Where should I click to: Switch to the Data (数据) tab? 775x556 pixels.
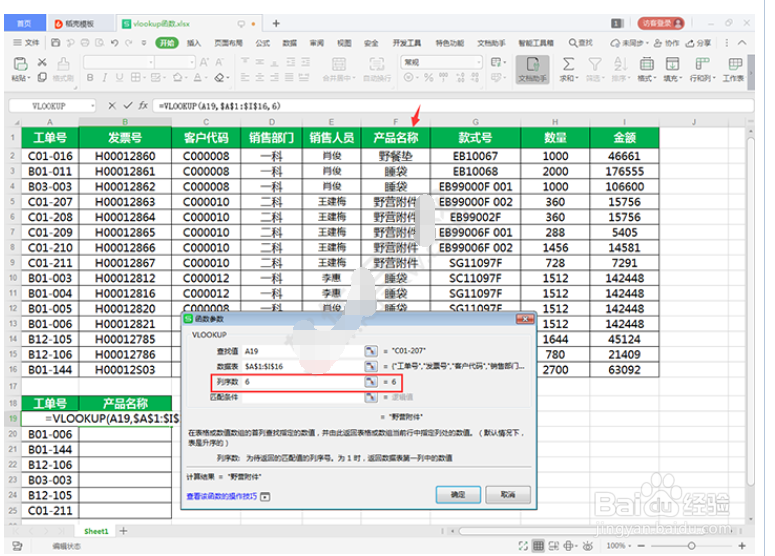290,43
